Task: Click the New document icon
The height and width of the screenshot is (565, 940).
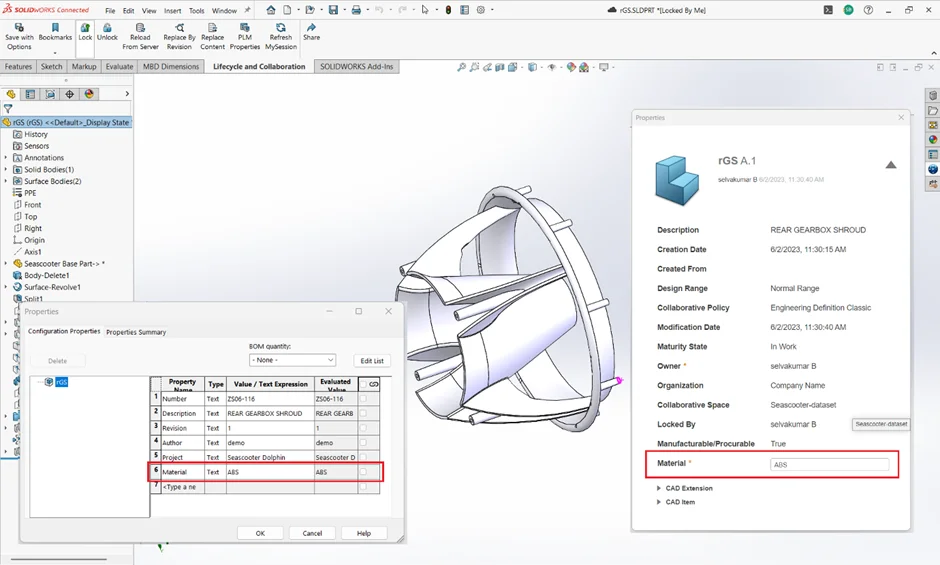Action: (287, 10)
